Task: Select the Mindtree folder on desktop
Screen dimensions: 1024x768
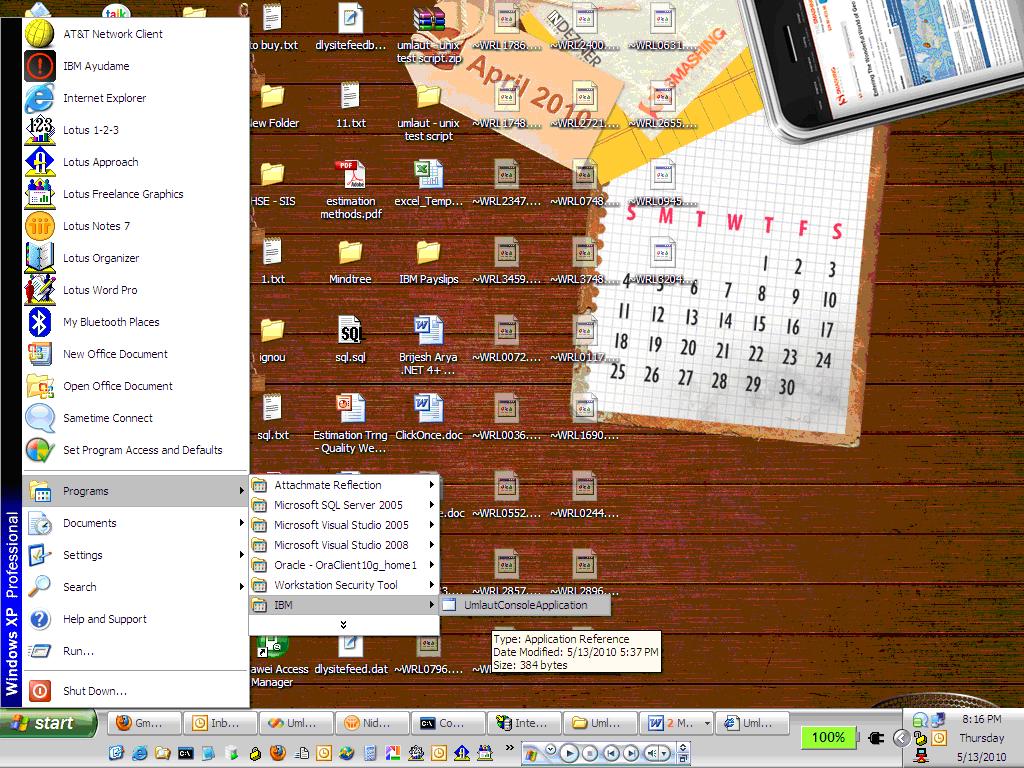Action: point(350,261)
